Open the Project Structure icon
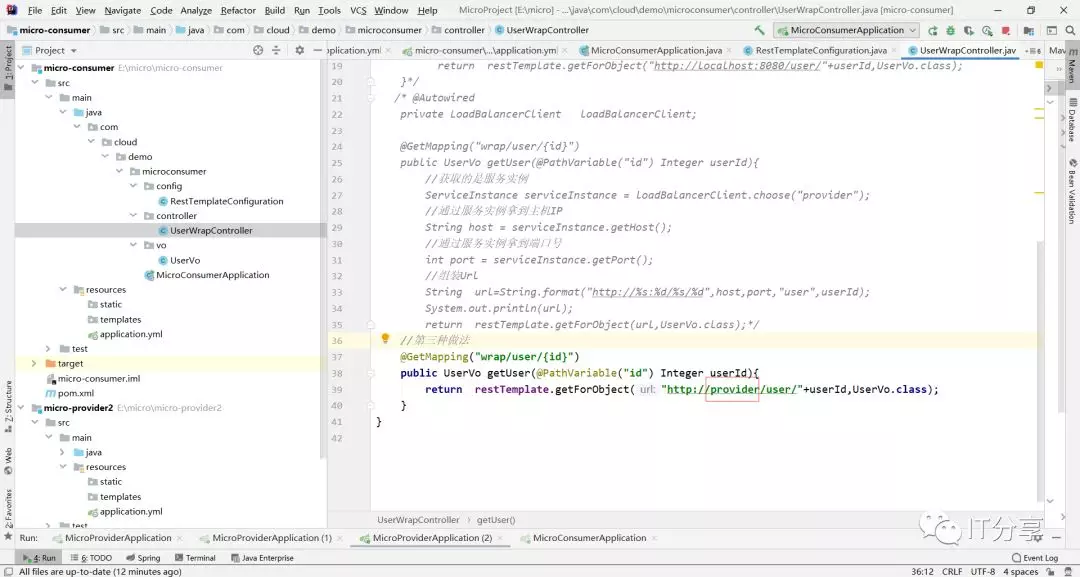This screenshot has width=1080, height=577. 1029,30
